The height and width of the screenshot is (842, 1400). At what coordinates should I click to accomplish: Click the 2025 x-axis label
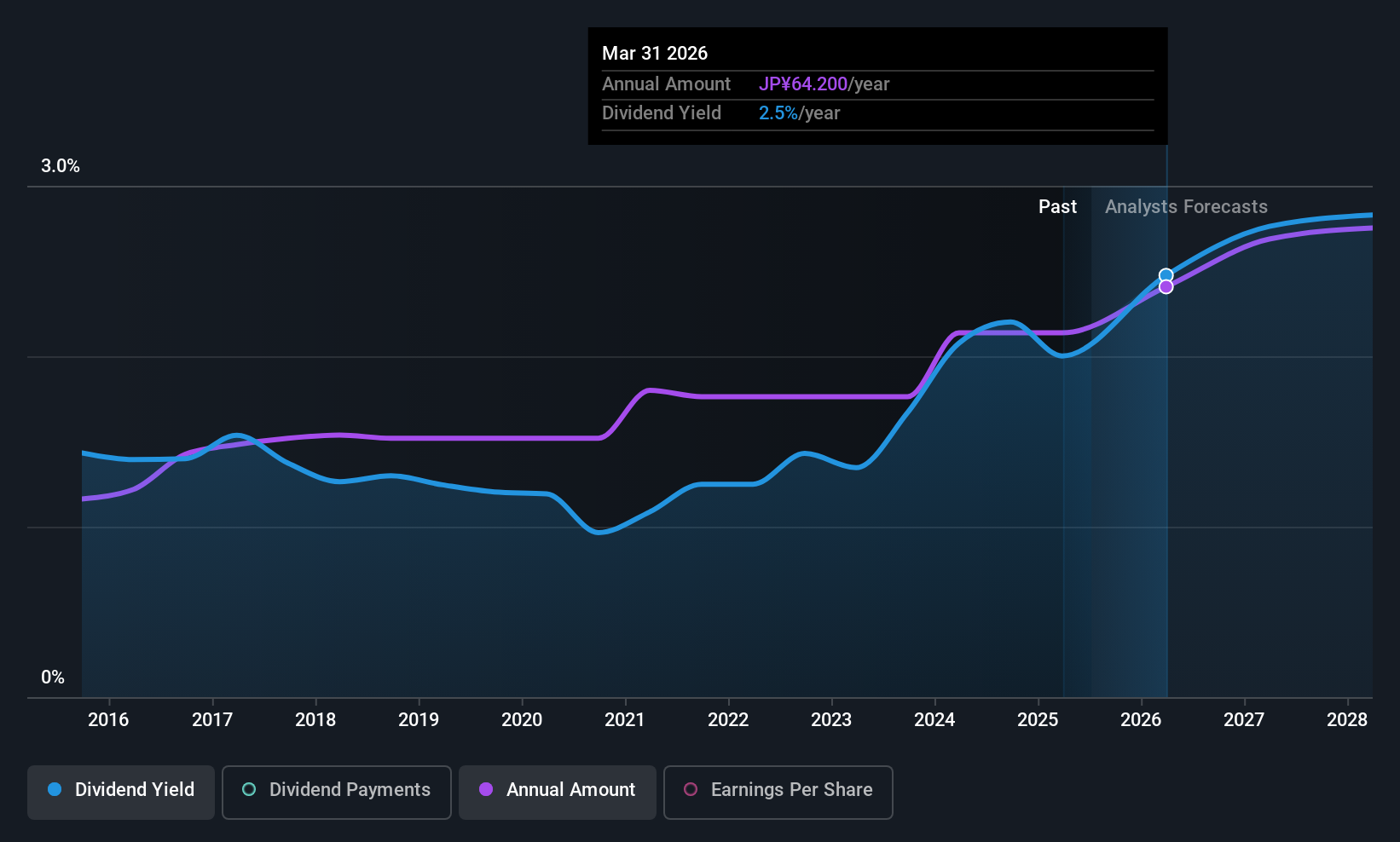coord(1038,720)
